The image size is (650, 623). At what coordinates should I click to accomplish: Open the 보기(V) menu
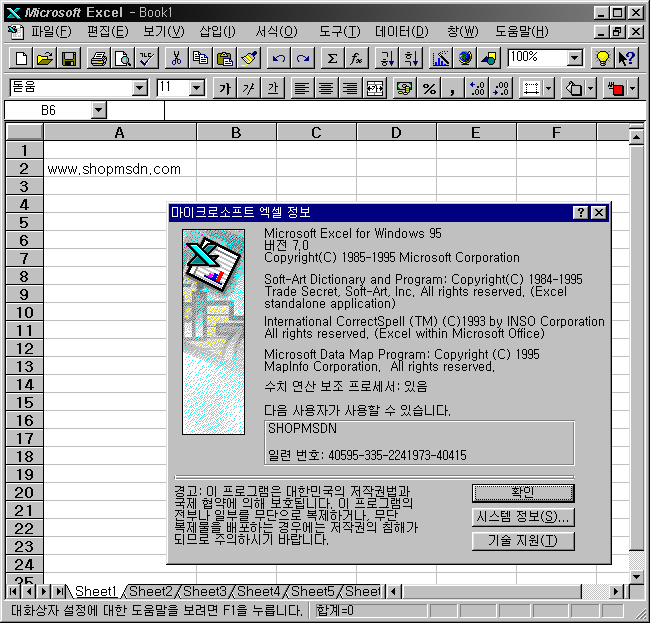(x=164, y=32)
